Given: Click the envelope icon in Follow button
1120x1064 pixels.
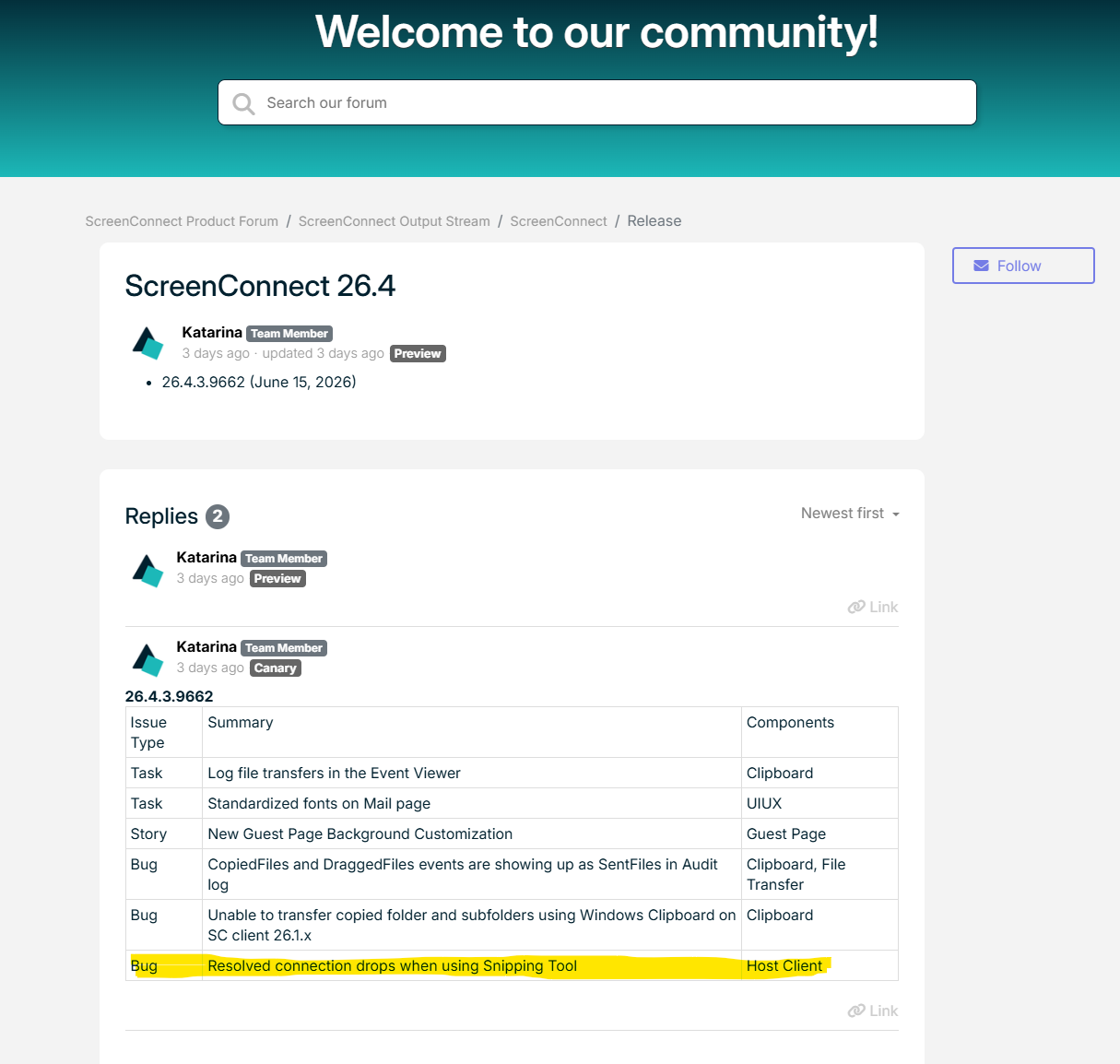Looking at the screenshot, I should (981, 266).
